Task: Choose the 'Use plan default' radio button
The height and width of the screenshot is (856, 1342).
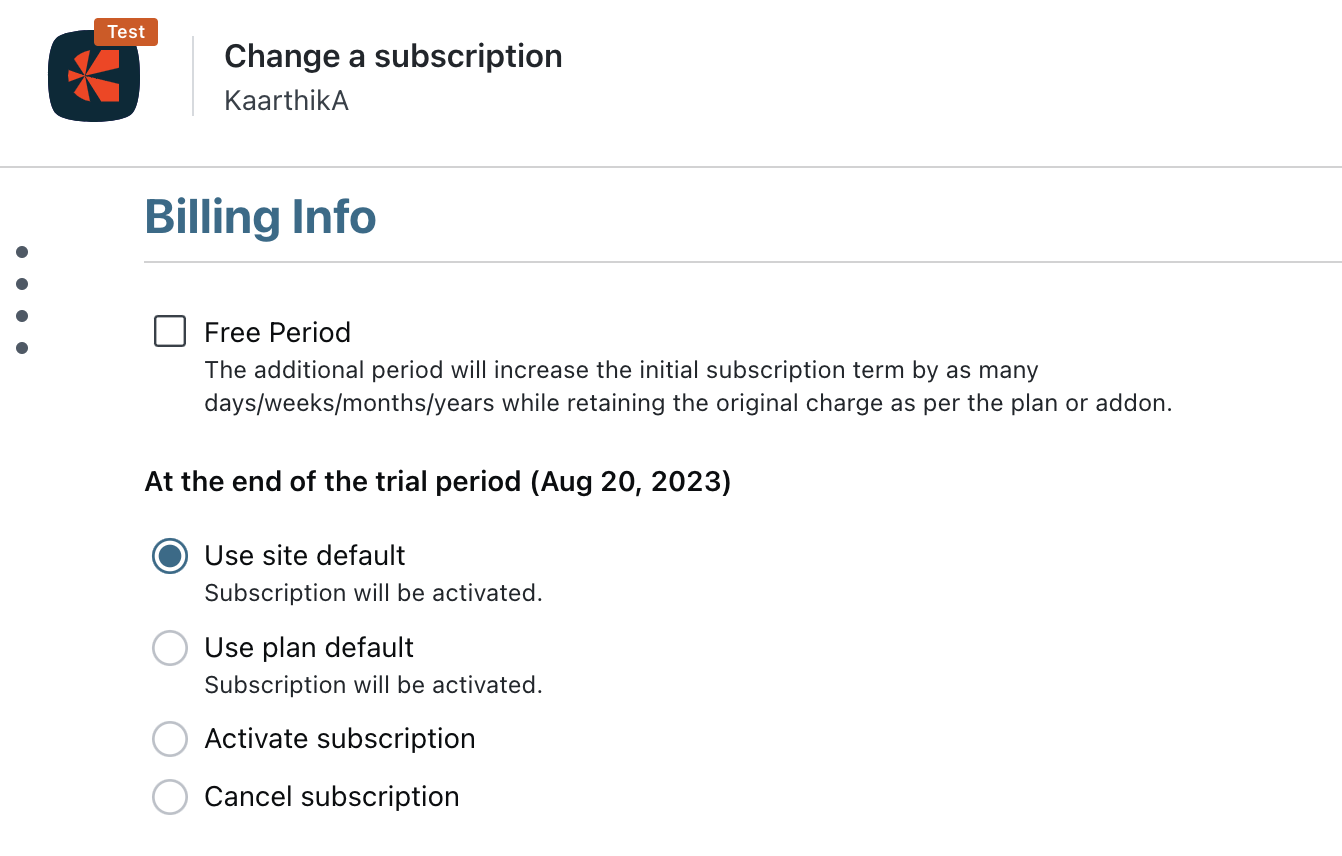Action: 170,648
